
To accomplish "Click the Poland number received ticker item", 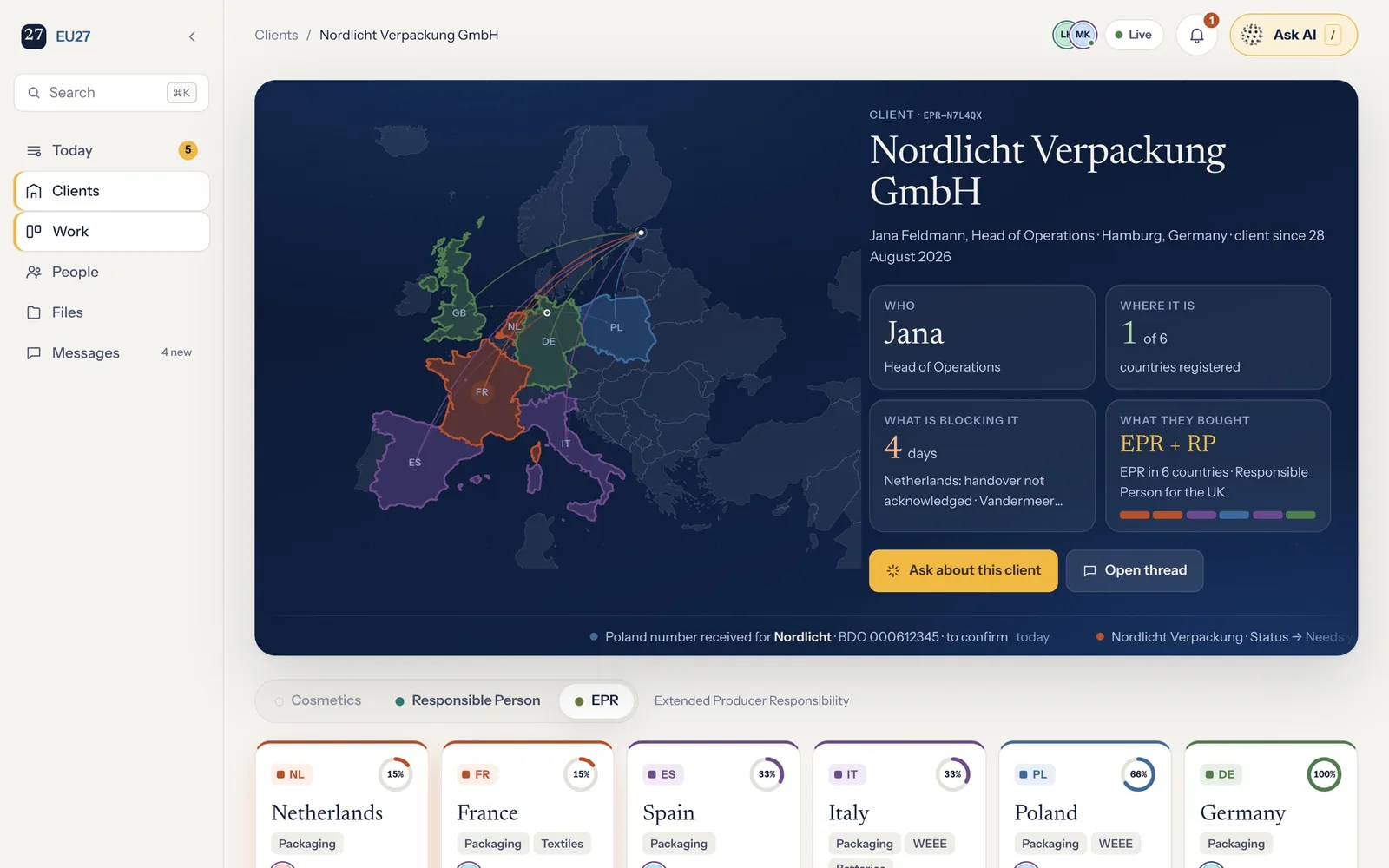I will click(820, 637).
